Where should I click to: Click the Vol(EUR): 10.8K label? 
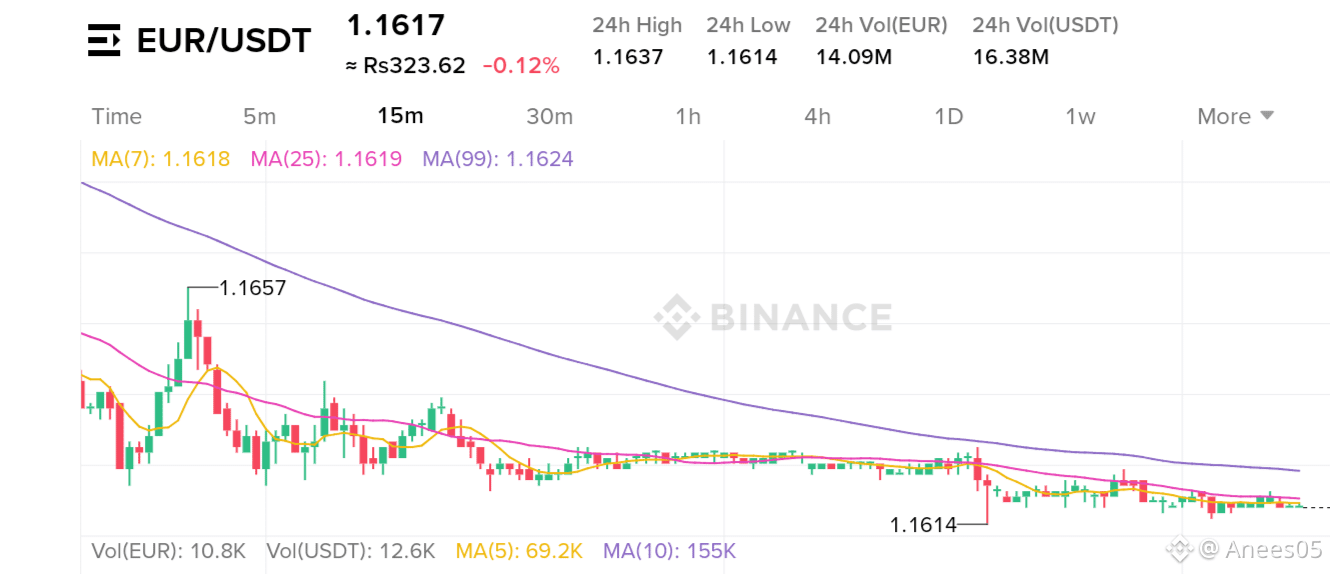click(x=168, y=550)
